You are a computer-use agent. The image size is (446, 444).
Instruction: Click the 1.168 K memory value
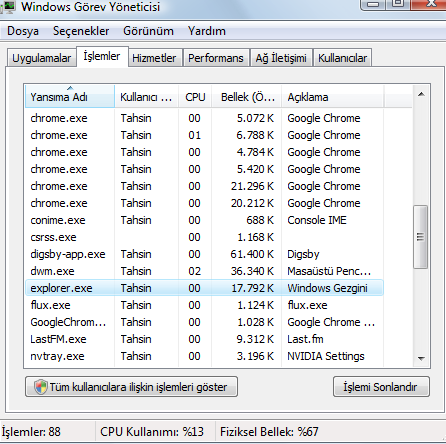pyautogui.click(x=256, y=237)
